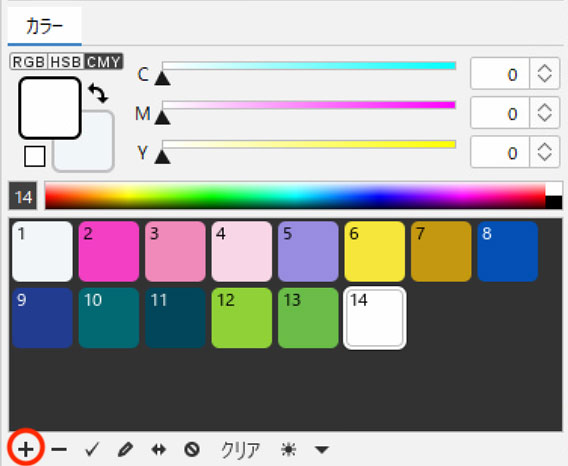
Task: Select swatch 12 lime green
Action: pyautogui.click(x=242, y=318)
